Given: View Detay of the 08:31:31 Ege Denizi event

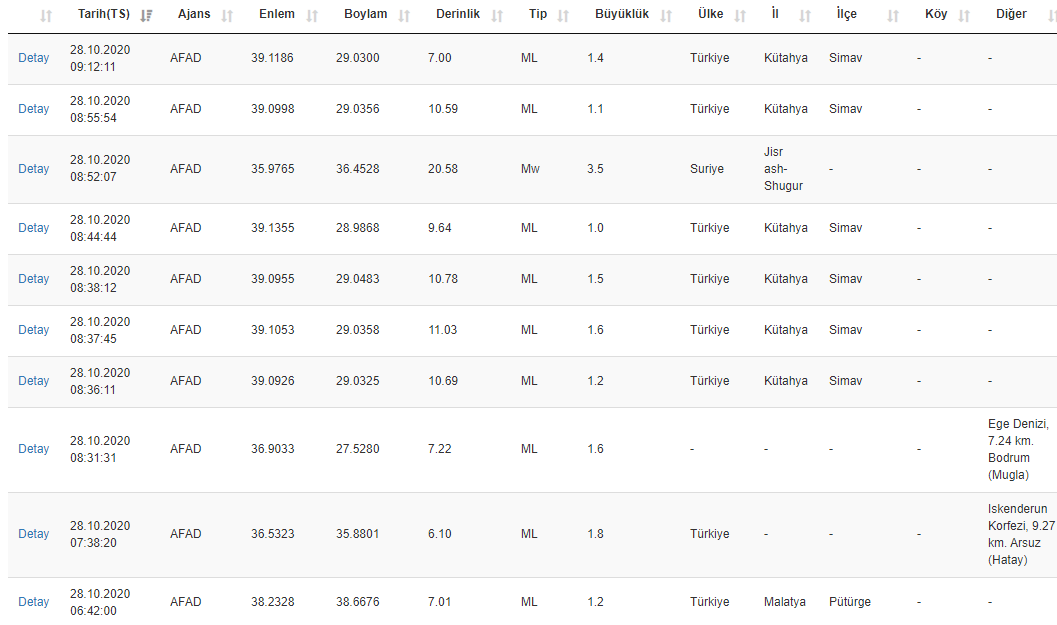Looking at the screenshot, I should pyautogui.click(x=33, y=449).
